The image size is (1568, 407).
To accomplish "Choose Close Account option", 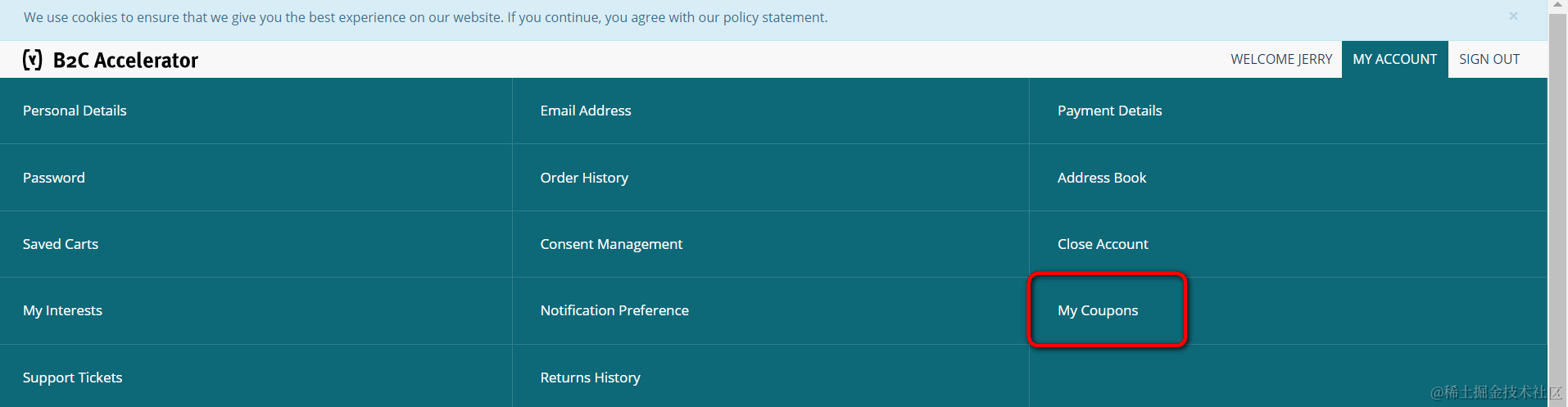I will 1103,244.
